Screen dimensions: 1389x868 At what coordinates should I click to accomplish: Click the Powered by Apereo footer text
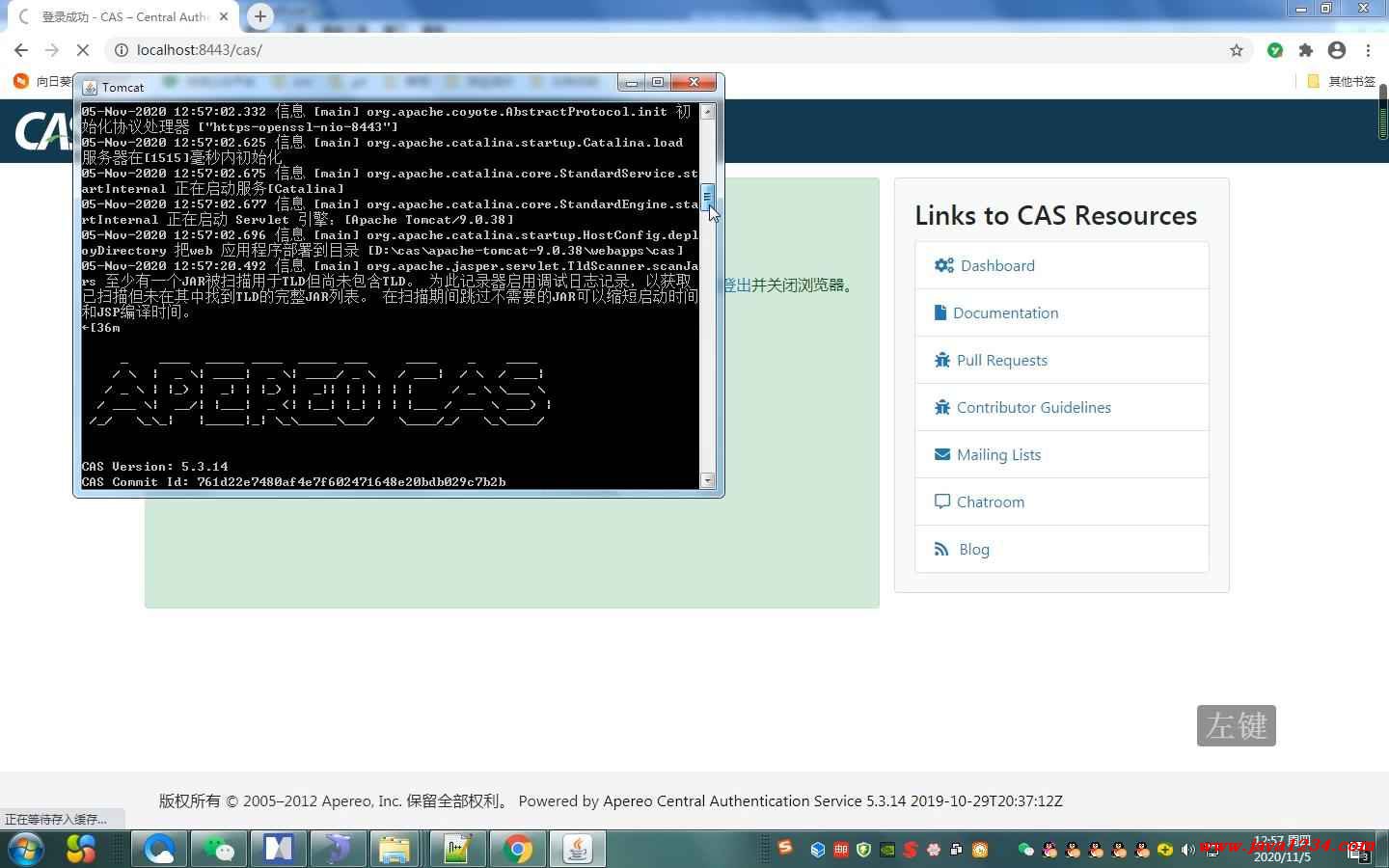point(790,800)
